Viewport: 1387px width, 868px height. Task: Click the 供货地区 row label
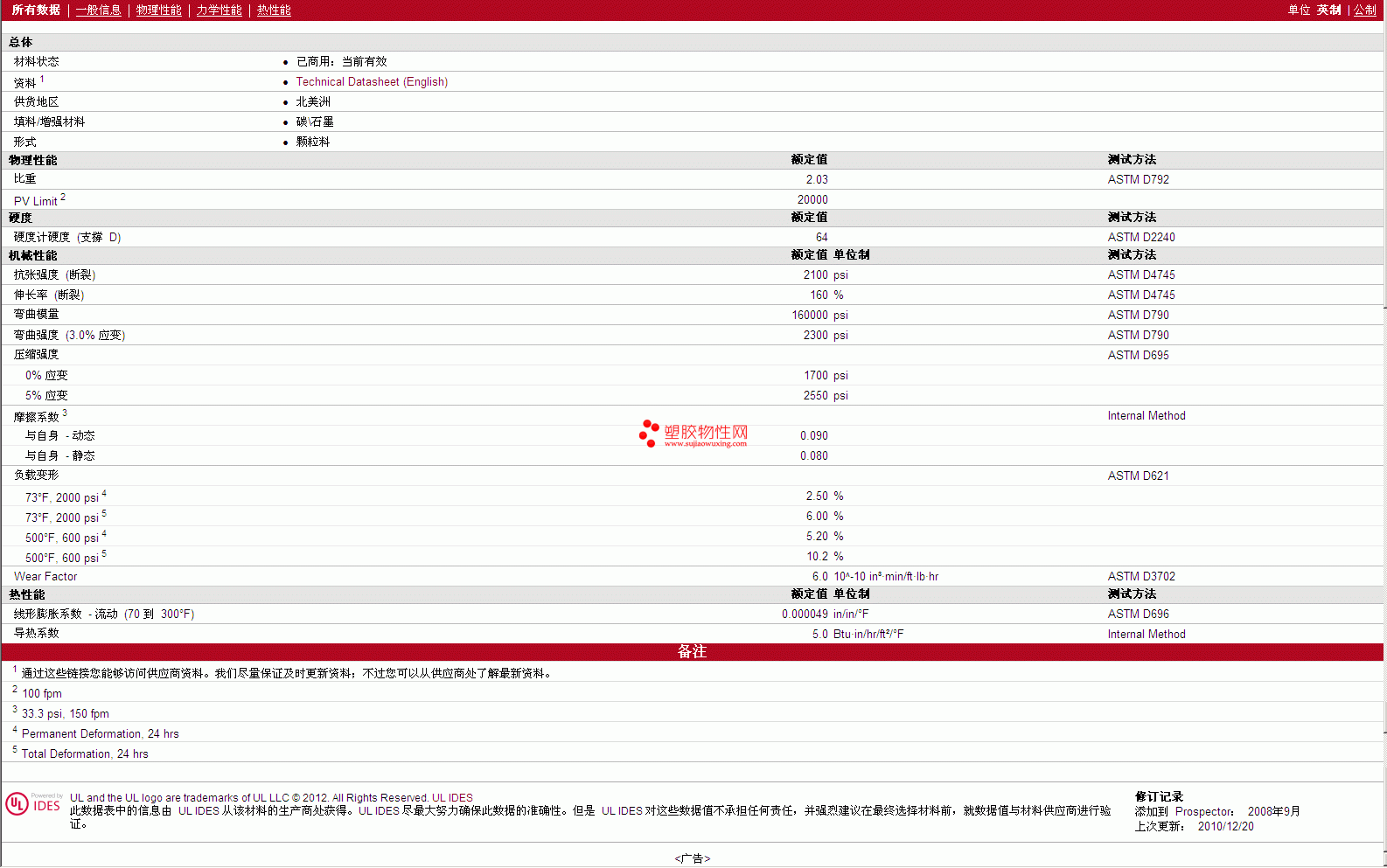click(36, 101)
